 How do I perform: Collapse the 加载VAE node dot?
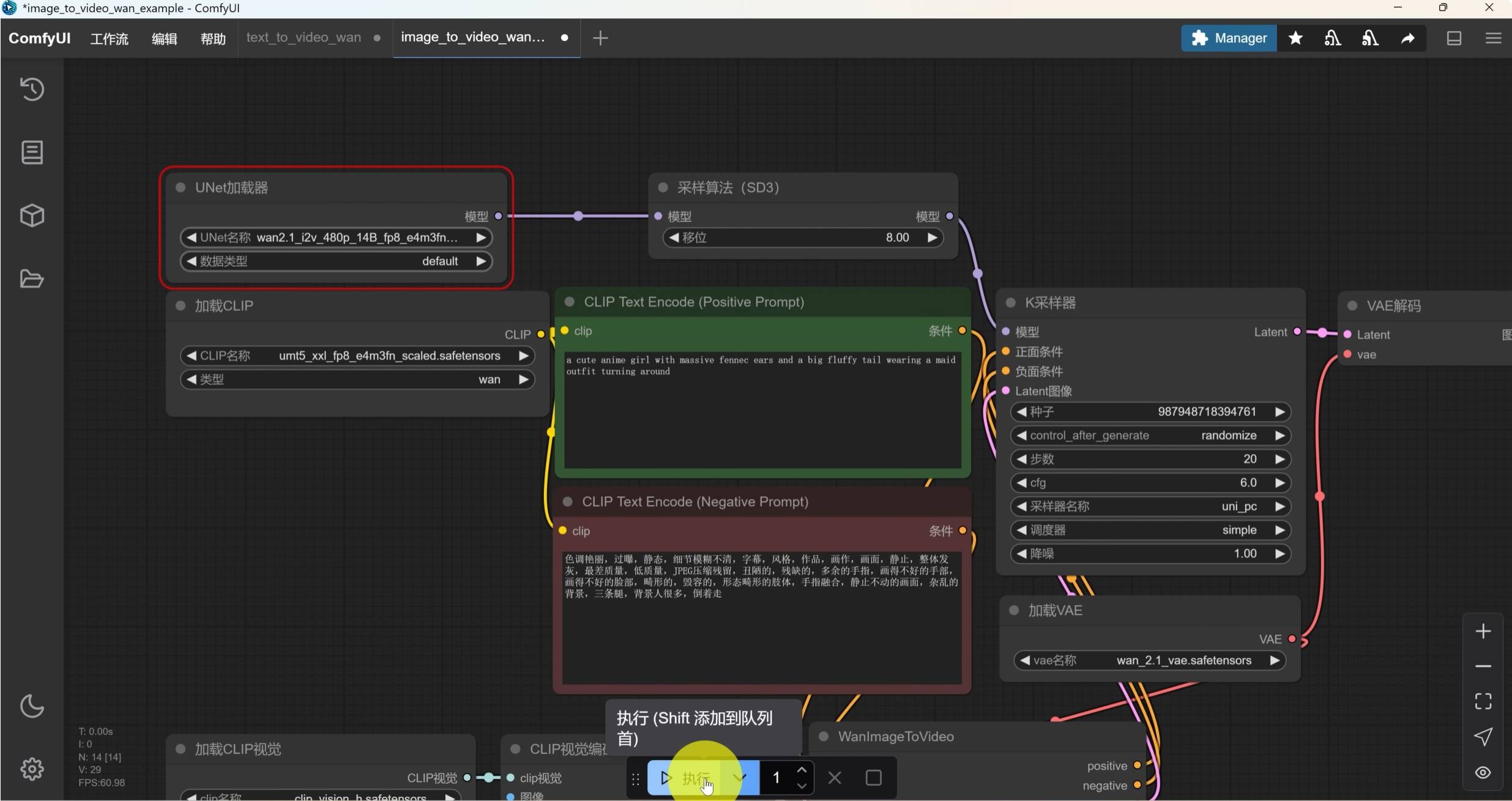1014,611
